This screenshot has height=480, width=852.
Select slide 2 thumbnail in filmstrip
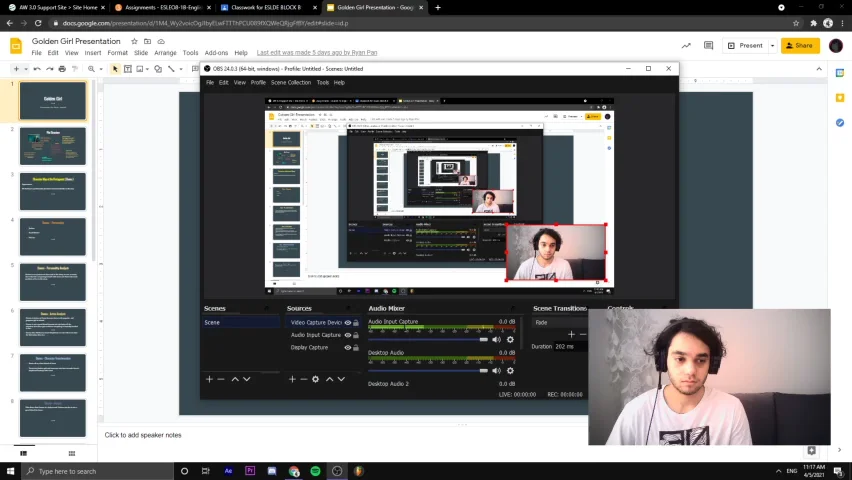tap(53, 146)
